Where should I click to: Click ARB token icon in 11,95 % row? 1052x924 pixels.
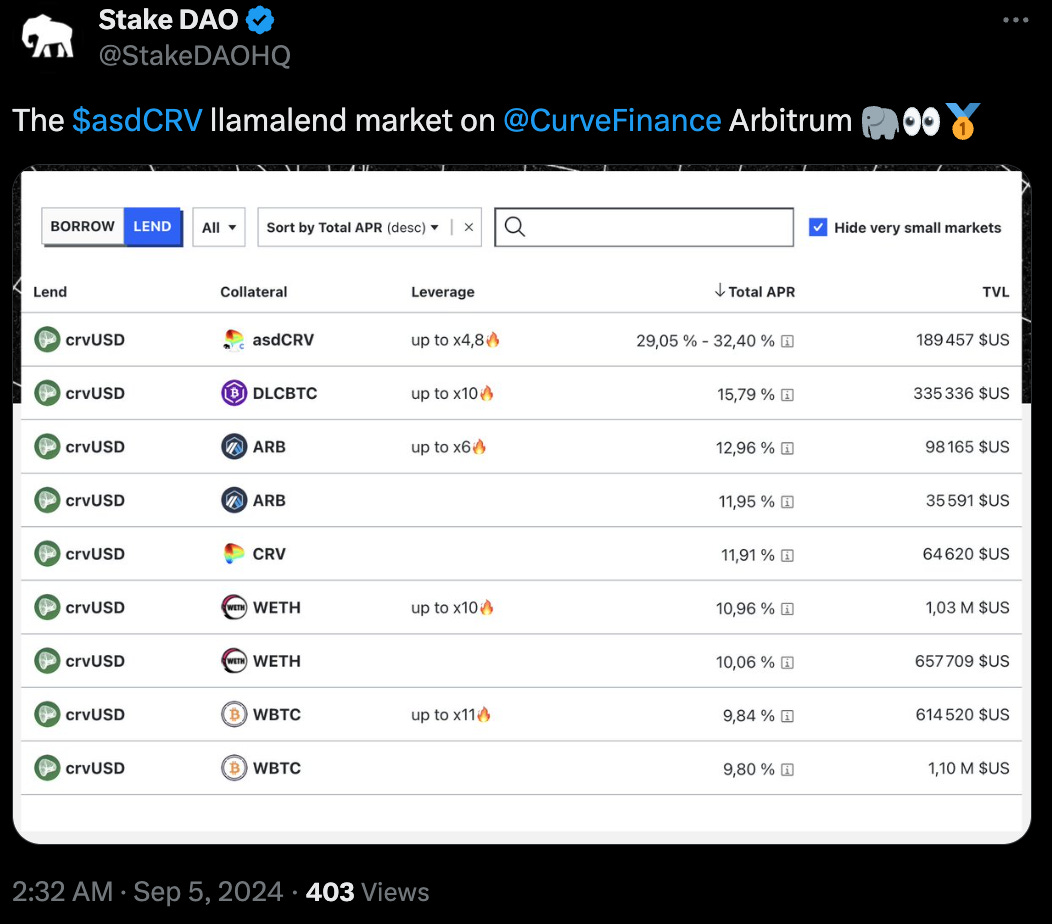point(233,501)
